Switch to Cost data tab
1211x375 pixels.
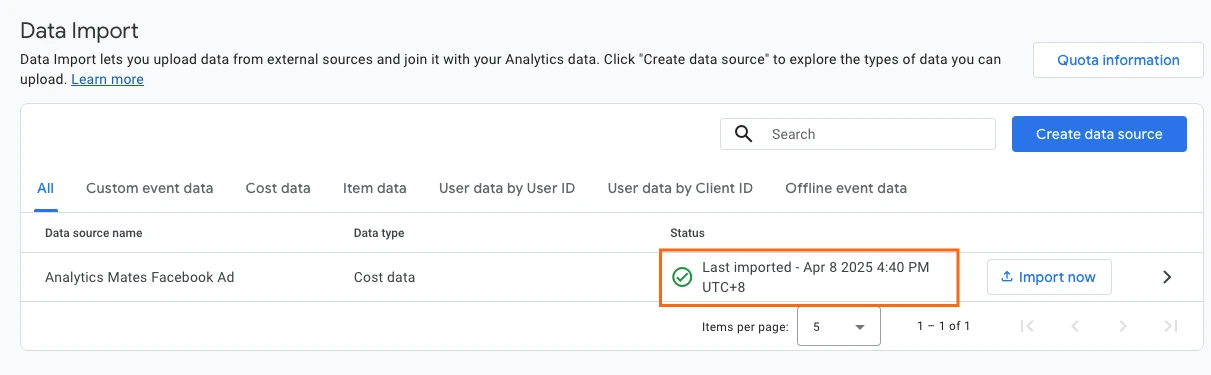(278, 188)
